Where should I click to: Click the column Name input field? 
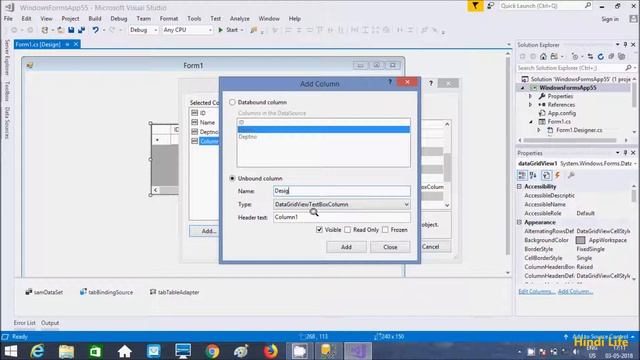[342, 191]
